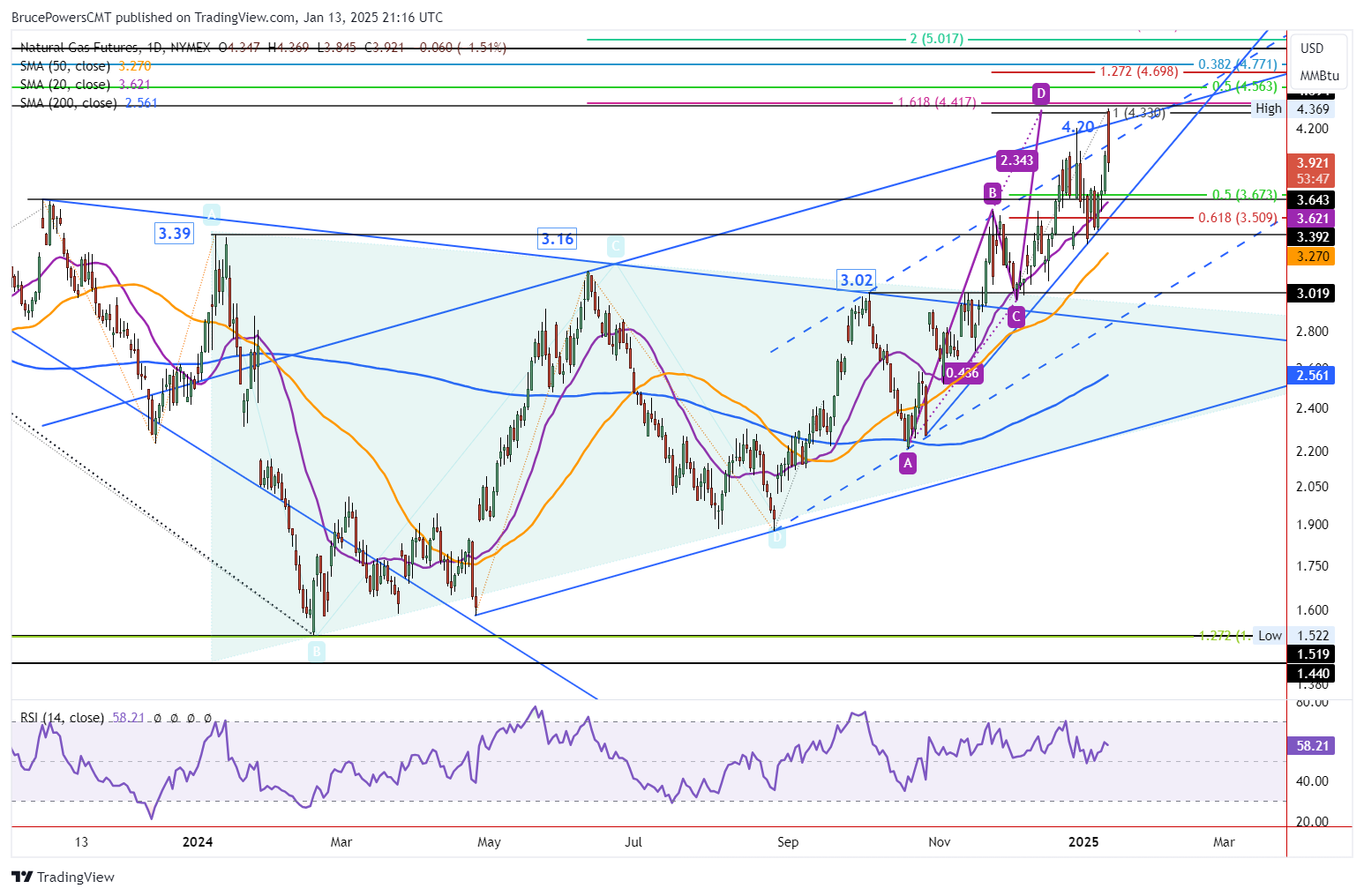The image size is (1364, 896).
Task: Click the purple 3.621 price axis tag
Action: tap(1311, 219)
